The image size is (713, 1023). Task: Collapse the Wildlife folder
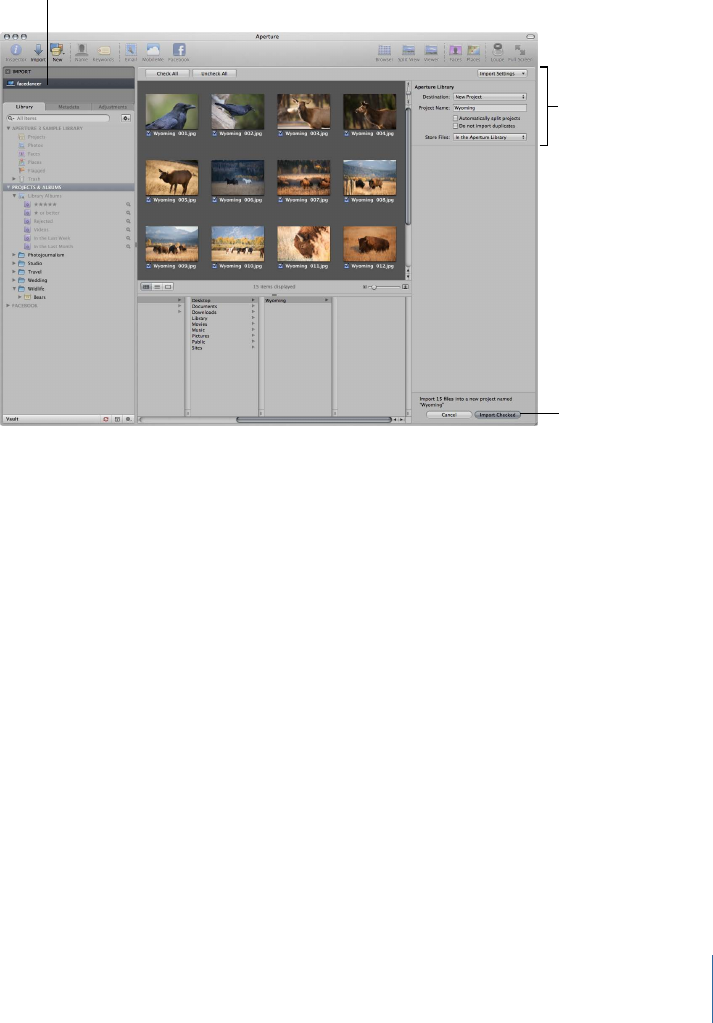[14, 288]
